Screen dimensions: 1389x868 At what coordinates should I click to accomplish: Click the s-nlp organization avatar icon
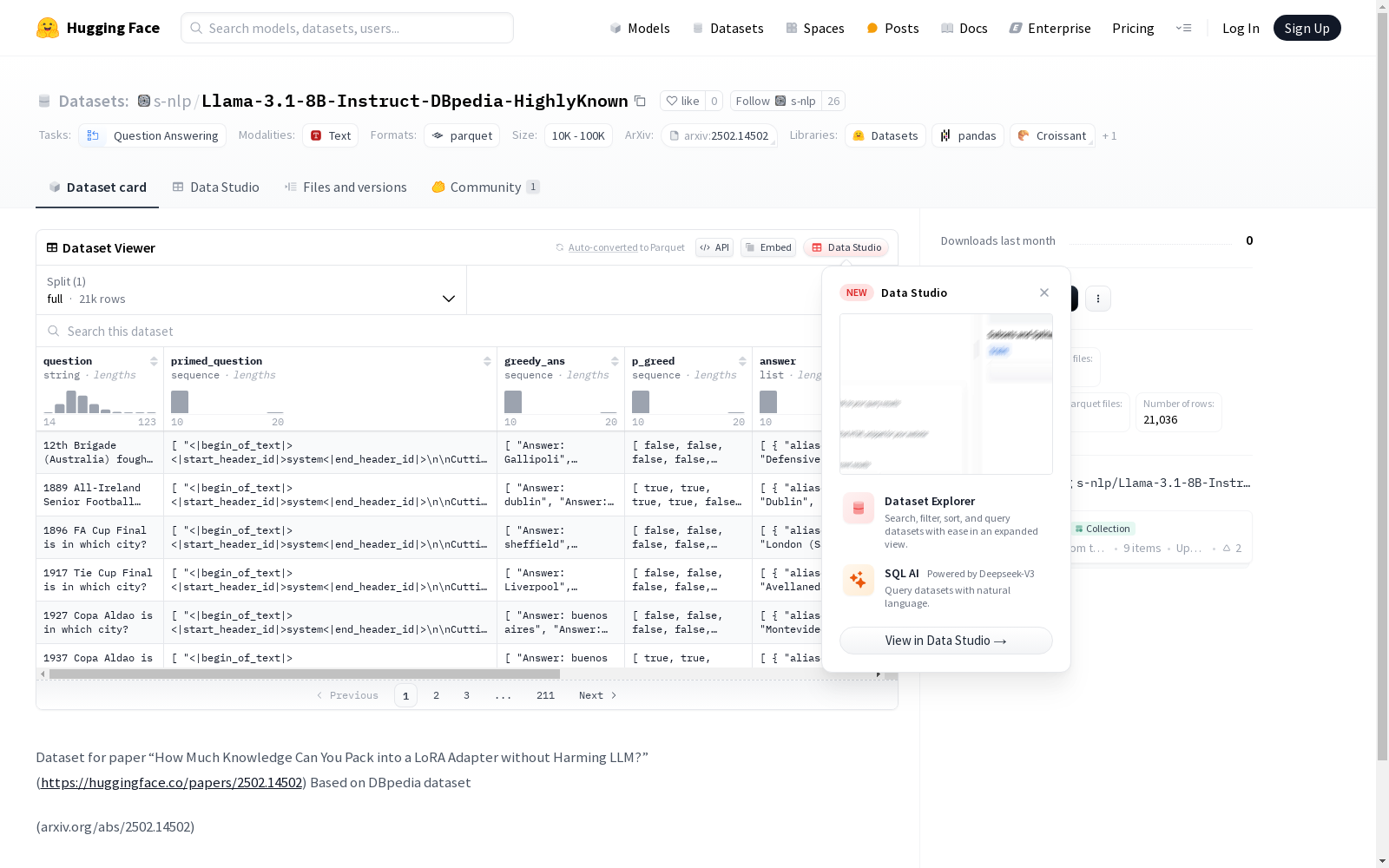pyautogui.click(x=144, y=101)
